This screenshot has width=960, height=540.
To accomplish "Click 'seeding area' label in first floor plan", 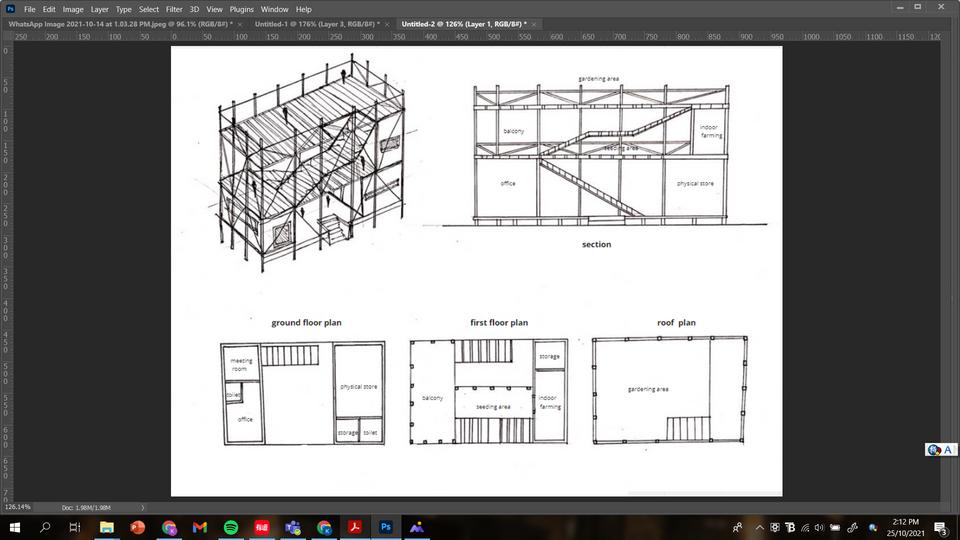I will coord(493,407).
